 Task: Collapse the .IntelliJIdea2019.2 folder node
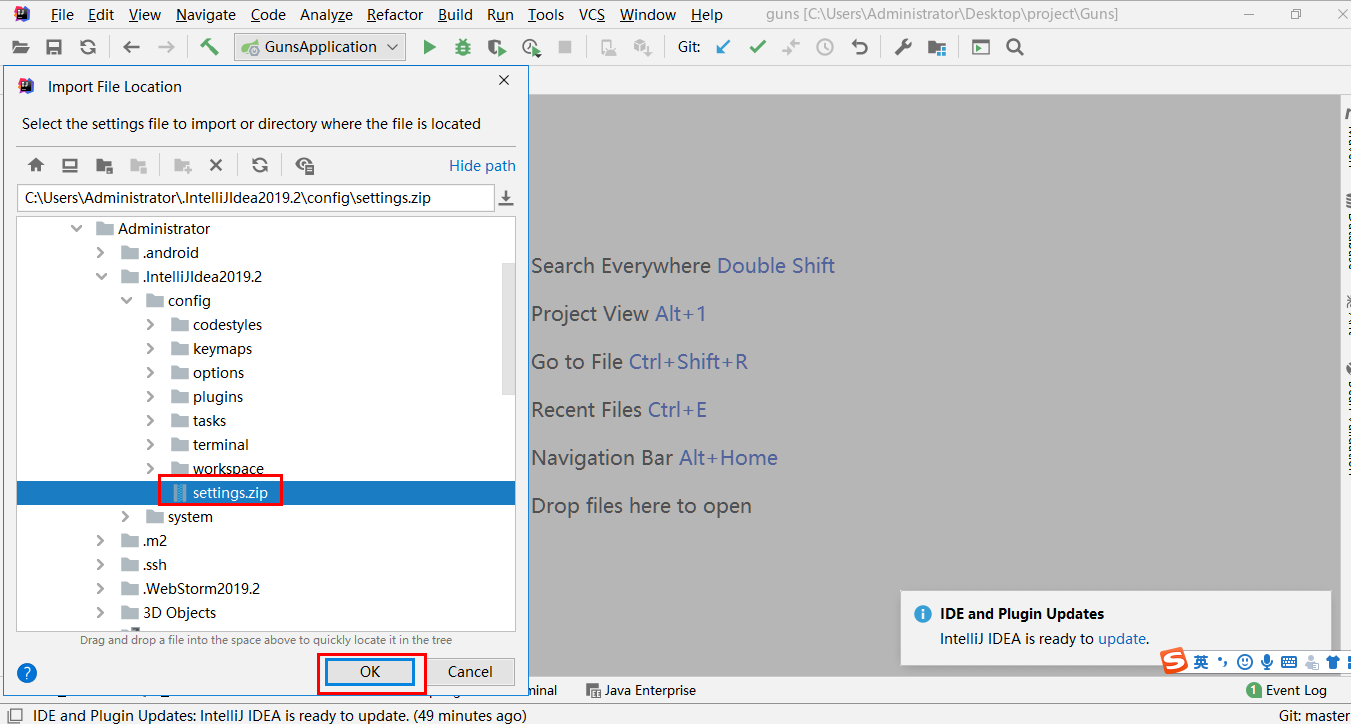pos(100,277)
